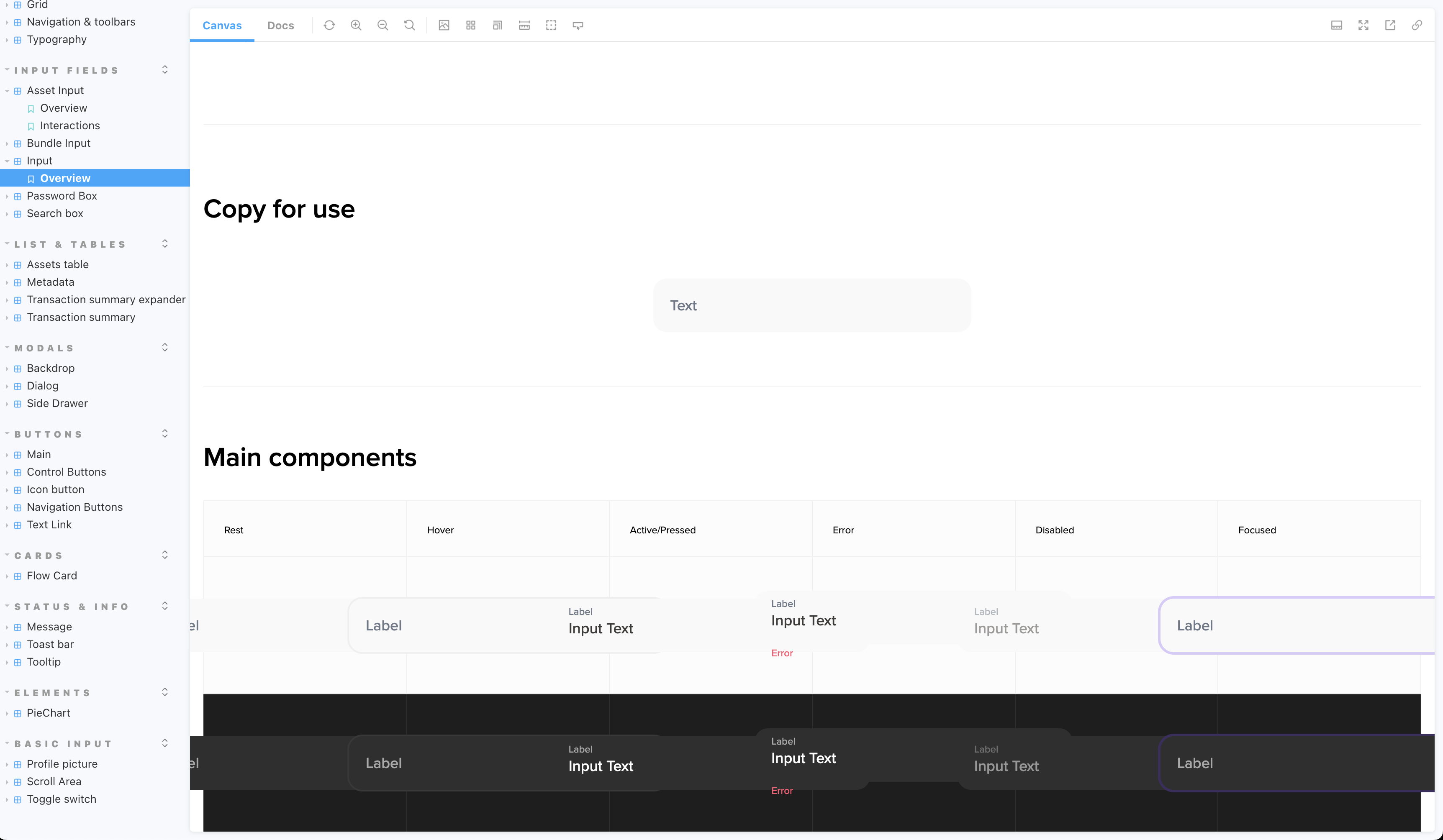Open Interactions story under Asset Input
This screenshot has height=840, width=1443.
70,125
